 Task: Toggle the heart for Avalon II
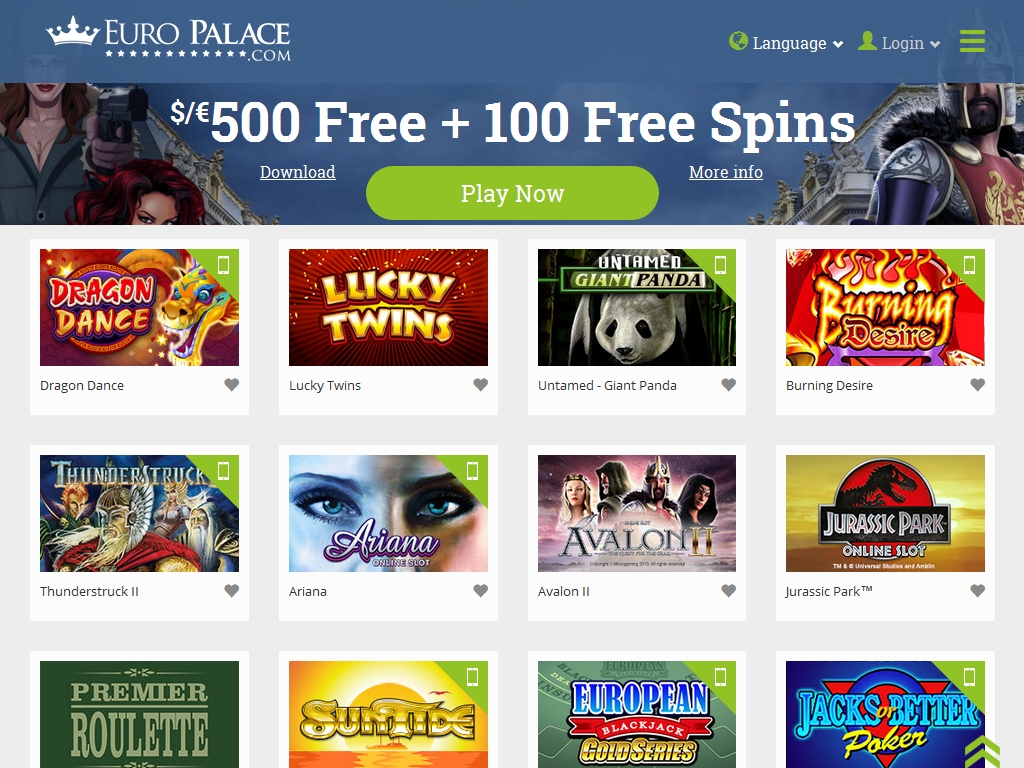tap(728, 590)
